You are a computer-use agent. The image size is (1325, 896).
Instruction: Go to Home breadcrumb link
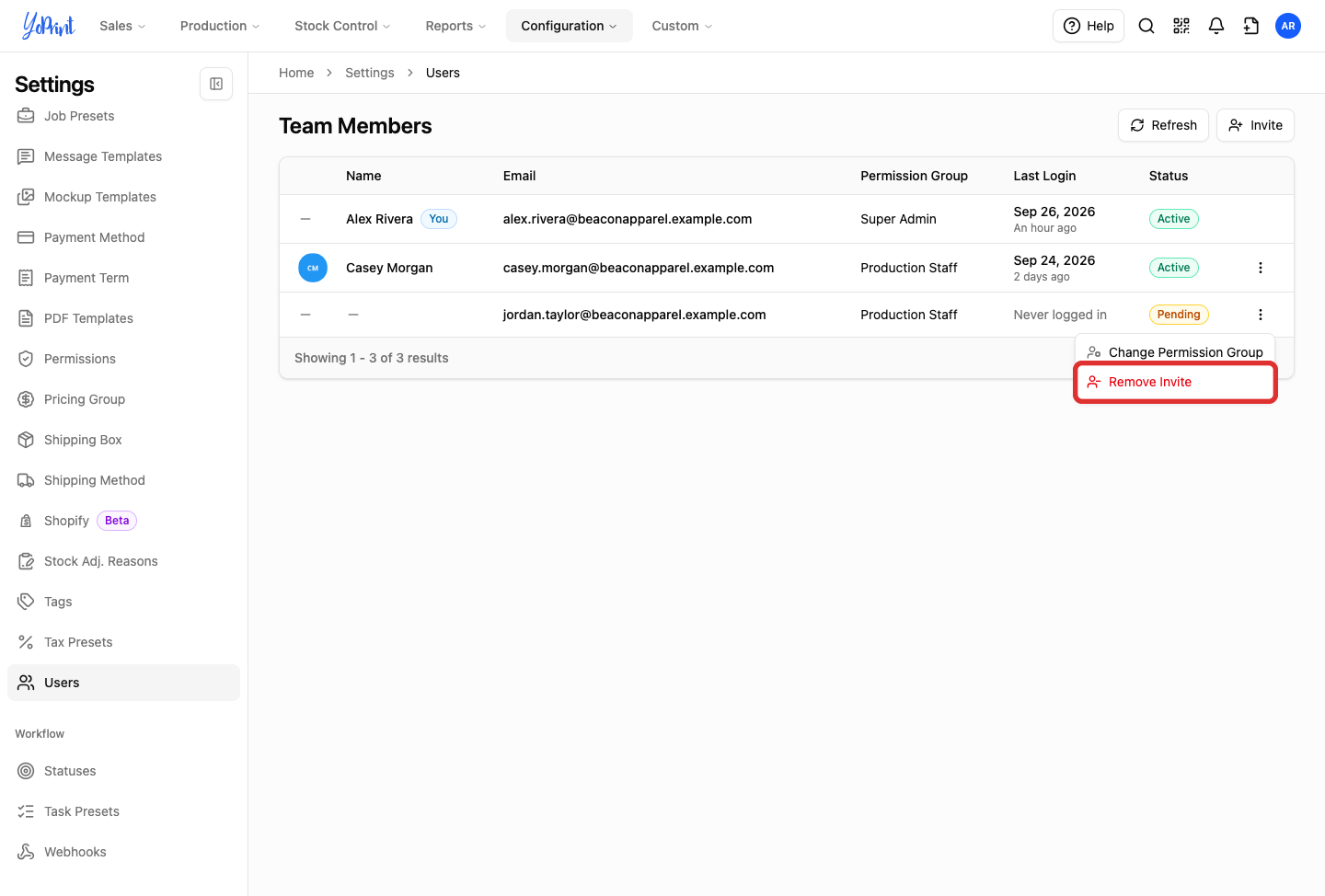point(296,73)
